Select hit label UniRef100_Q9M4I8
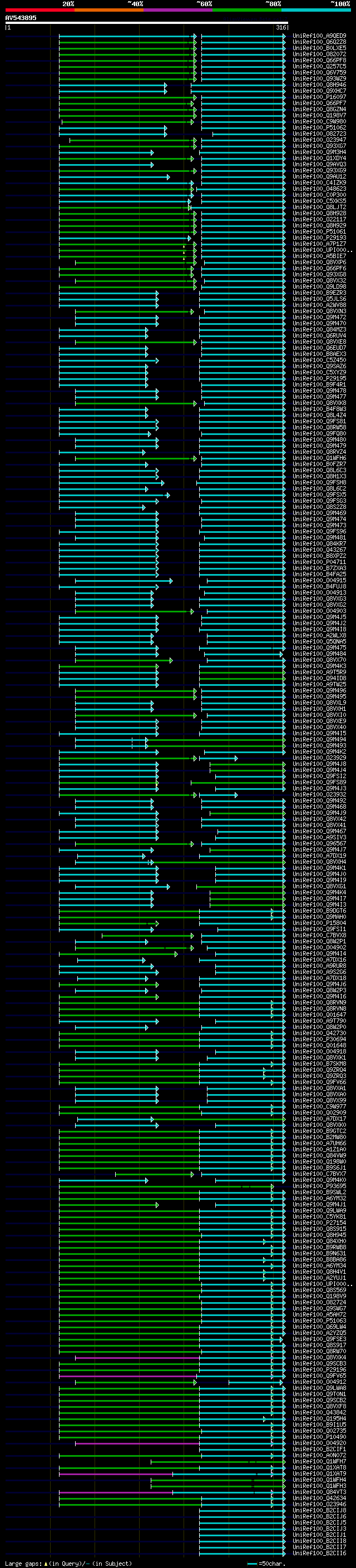The height and width of the screenshot is (1568, 356). [319, 630]
